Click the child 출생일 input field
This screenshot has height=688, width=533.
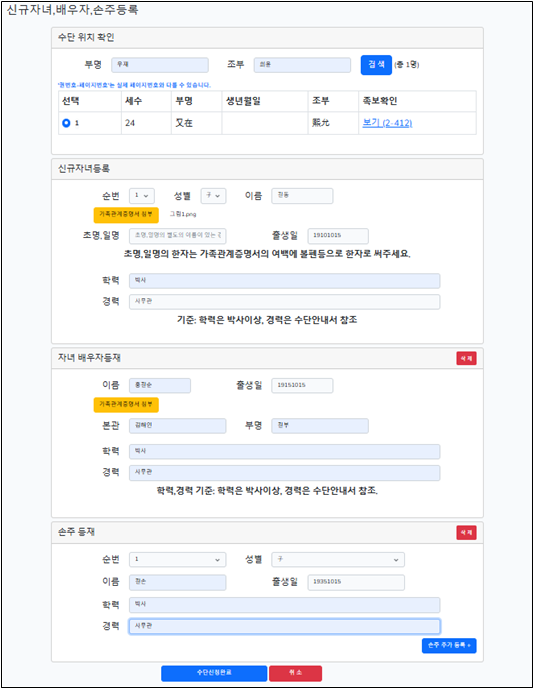pos(338,236)
